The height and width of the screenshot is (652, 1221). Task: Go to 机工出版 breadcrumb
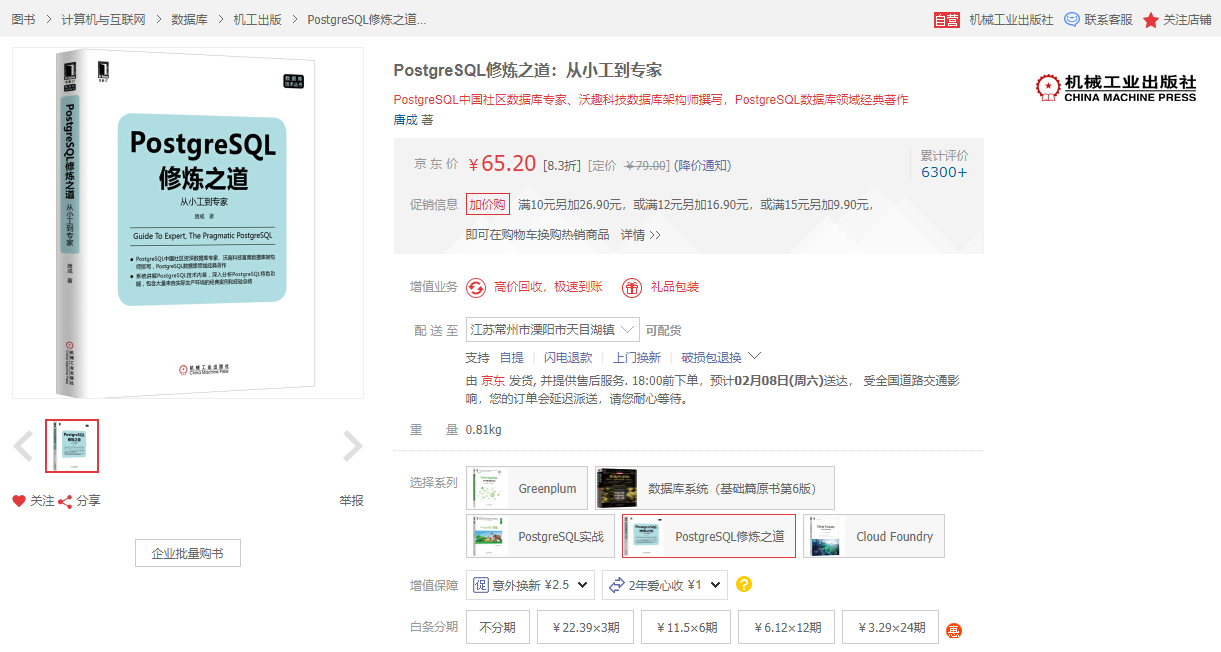[x=257, y=20]
